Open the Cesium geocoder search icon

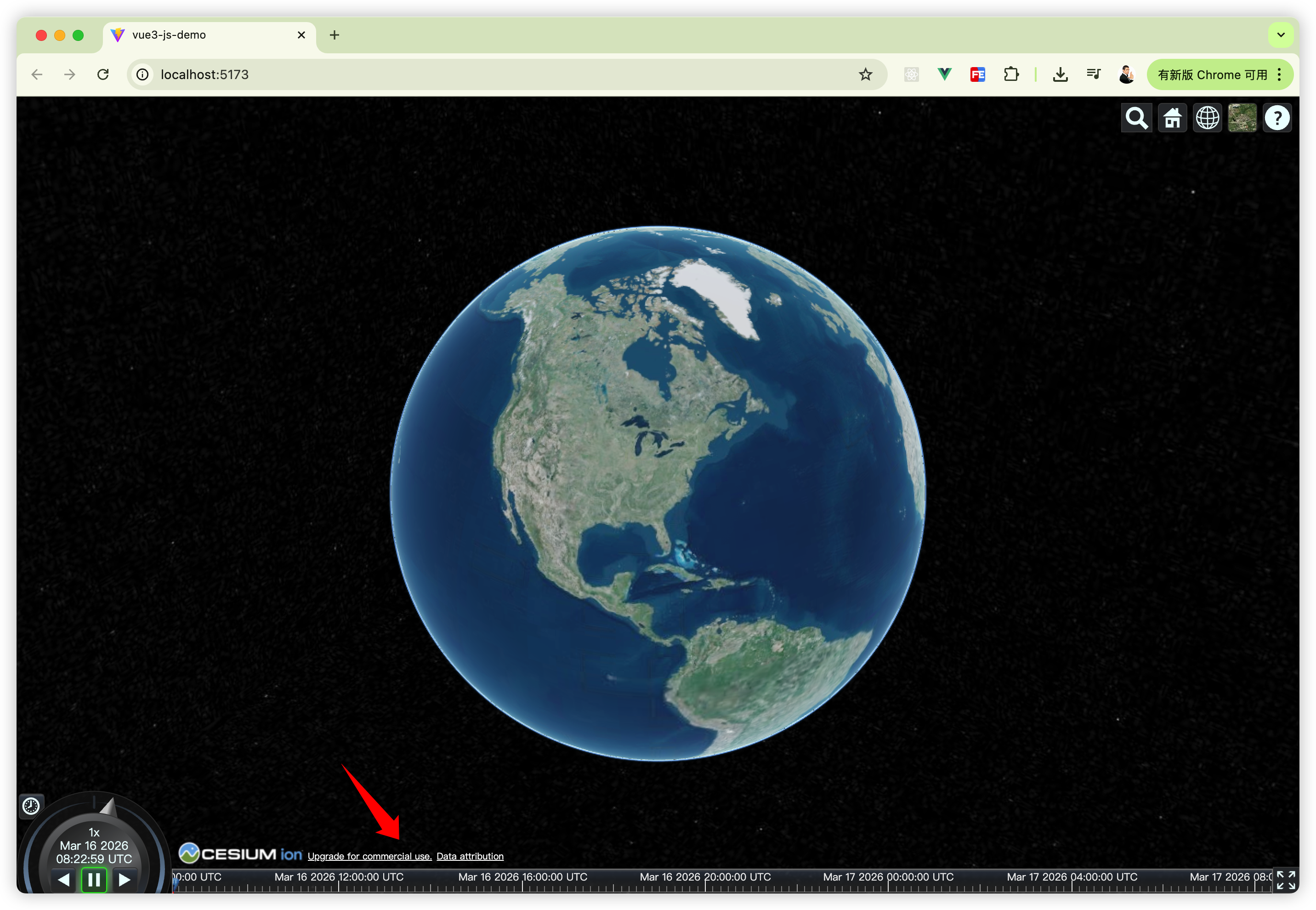(x=1136, y=118)
